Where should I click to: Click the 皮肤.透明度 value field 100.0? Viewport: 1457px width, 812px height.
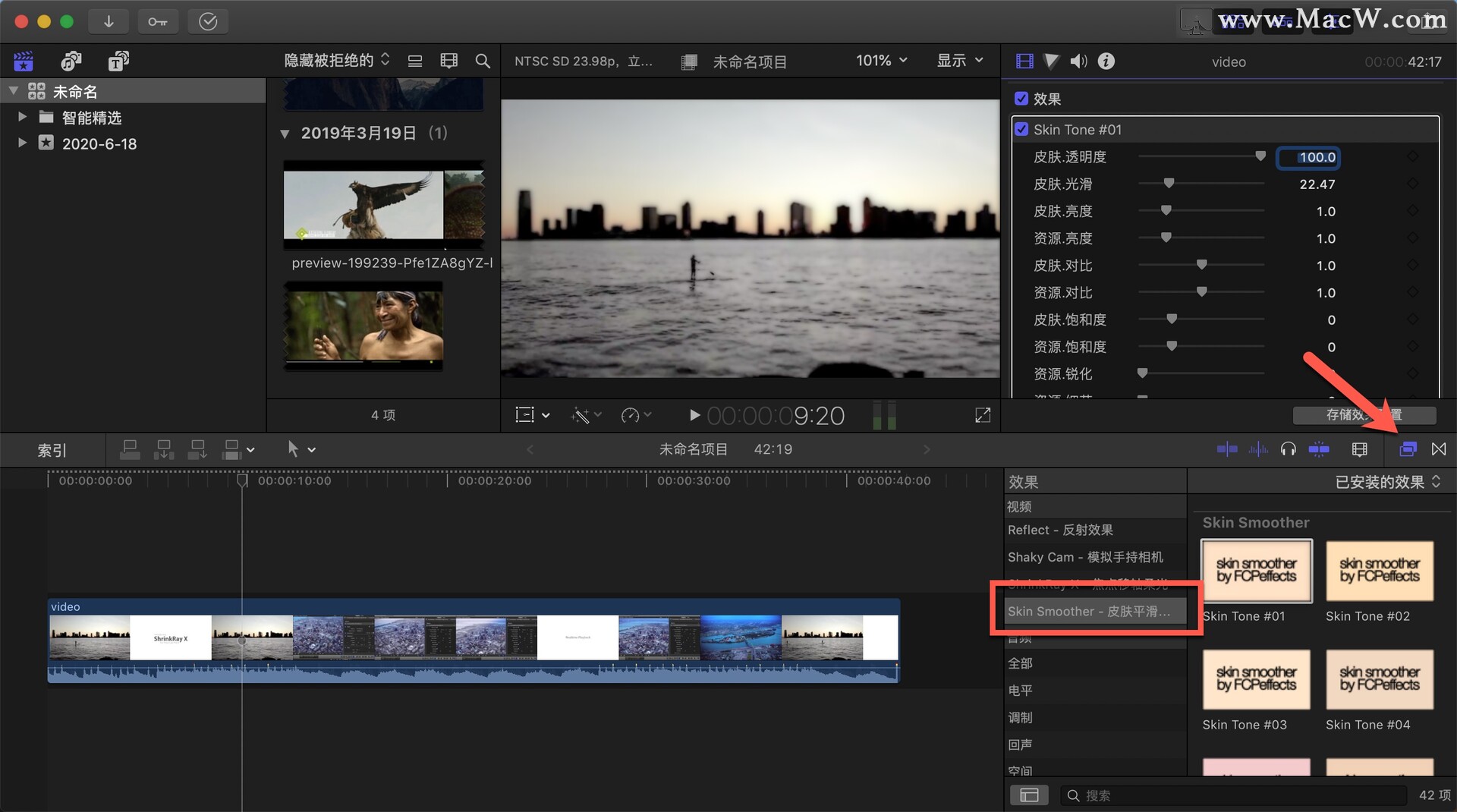[x=1309, y=157]
